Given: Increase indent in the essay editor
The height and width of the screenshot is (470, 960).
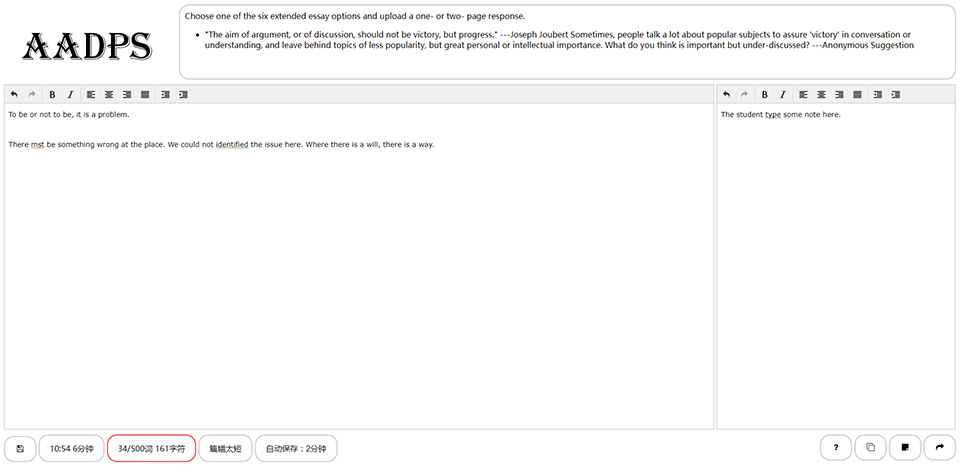Looking at the screenshot, I should pos(183,95).
